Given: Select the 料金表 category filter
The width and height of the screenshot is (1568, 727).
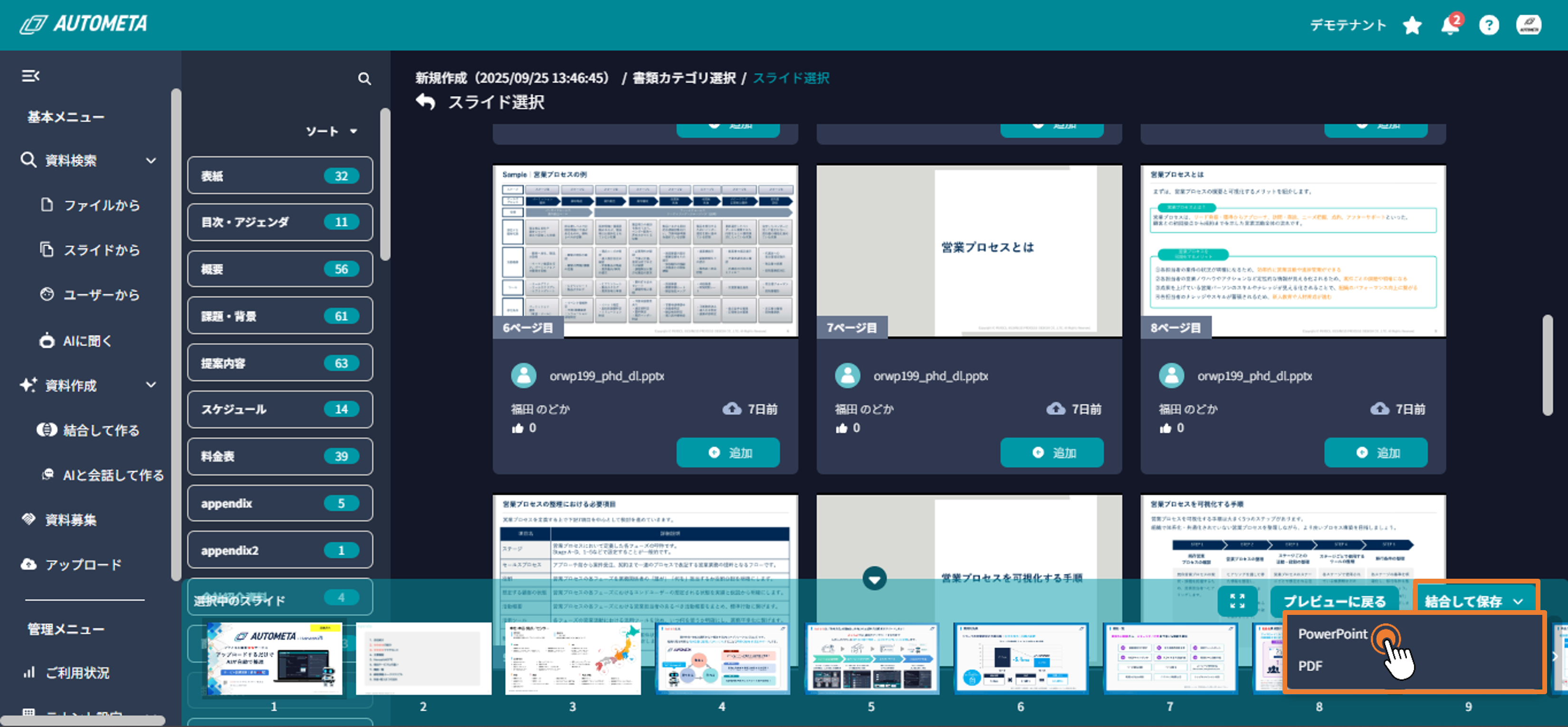Looking at the screenshot, I should click(x=279, y=456).
